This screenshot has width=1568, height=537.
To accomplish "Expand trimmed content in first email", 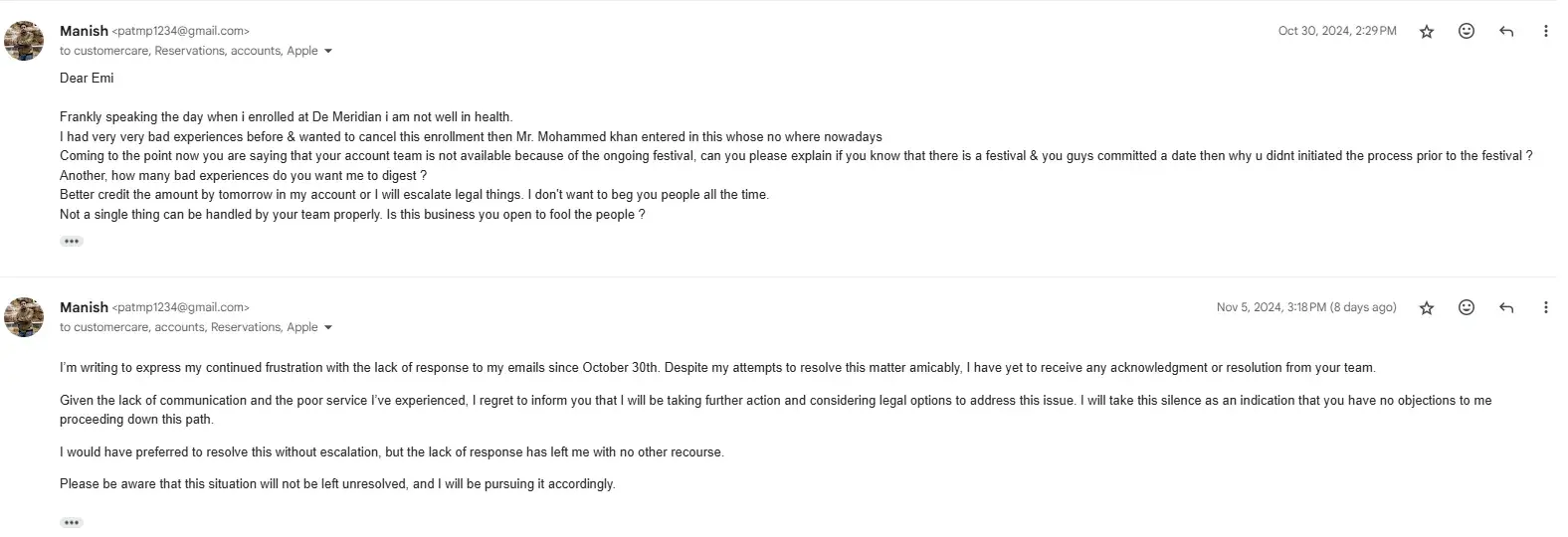I will click(x=72, y=242).
